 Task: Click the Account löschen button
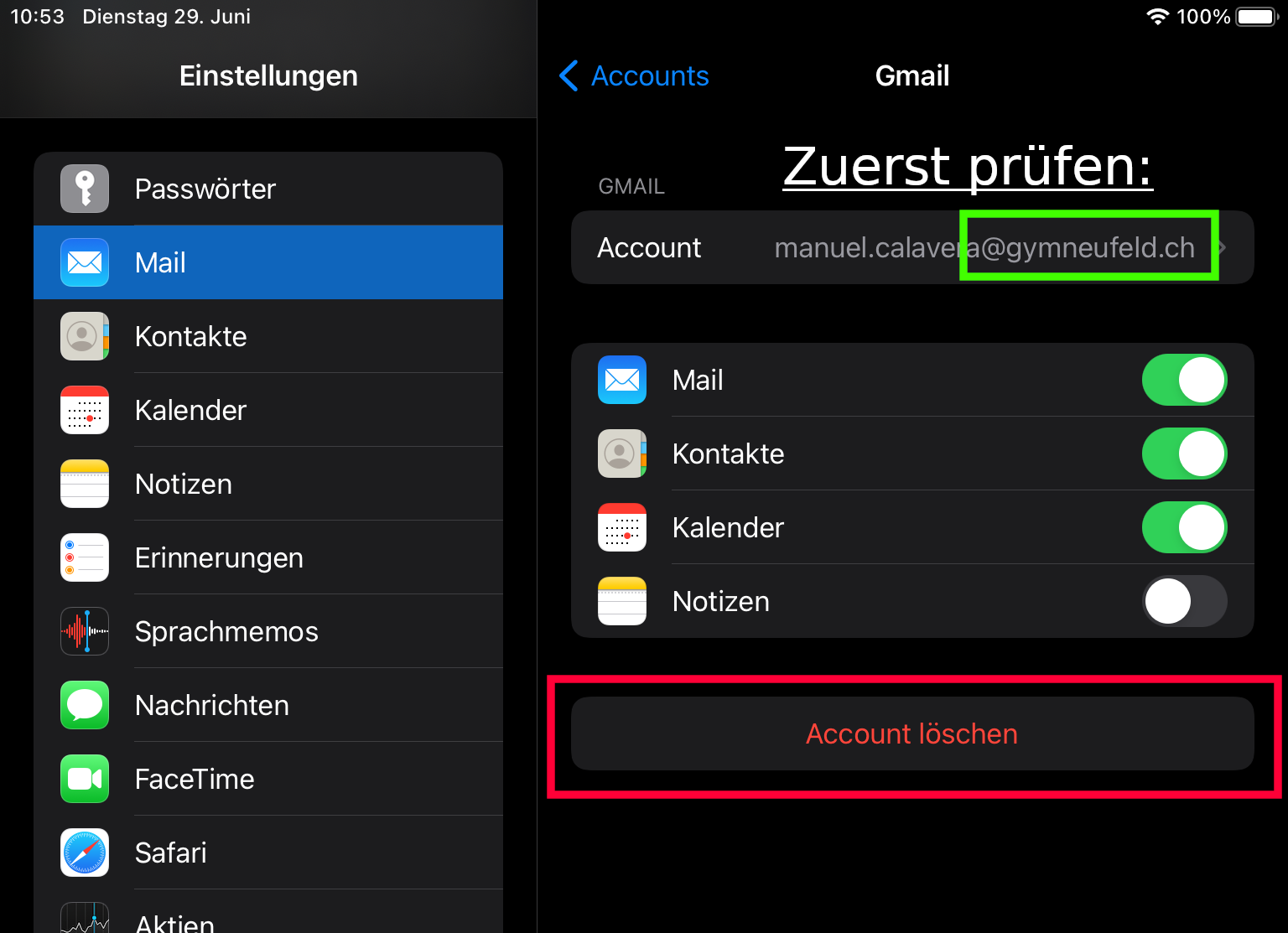coord(912,733)
